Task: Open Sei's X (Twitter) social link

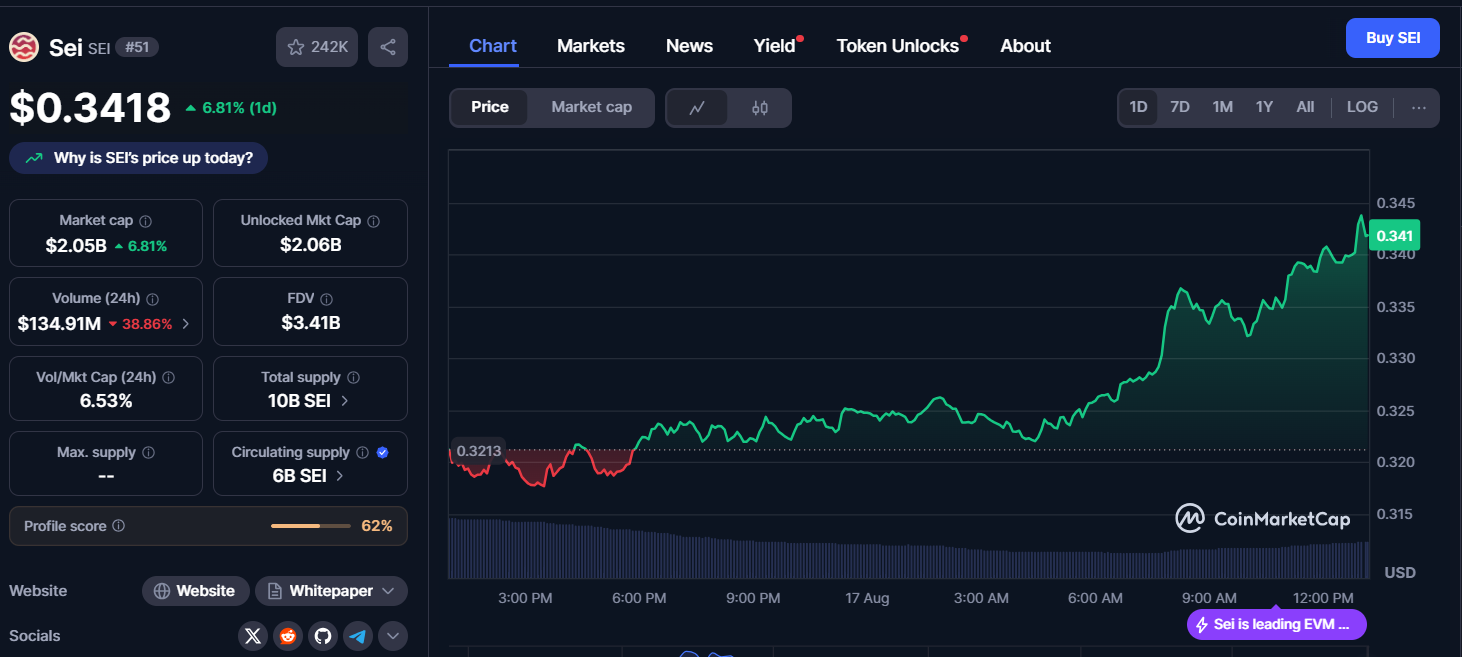Action: [253, 636]
